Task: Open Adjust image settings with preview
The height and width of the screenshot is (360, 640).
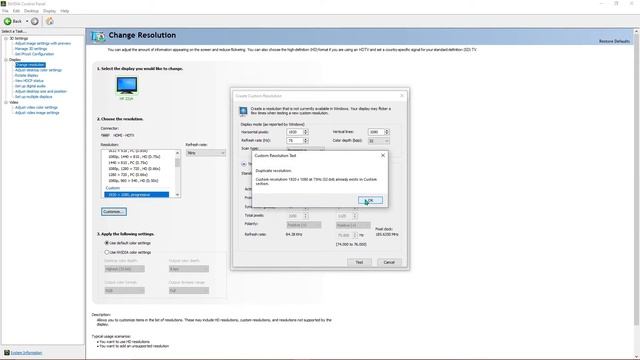Action: [x=43, y=43]
